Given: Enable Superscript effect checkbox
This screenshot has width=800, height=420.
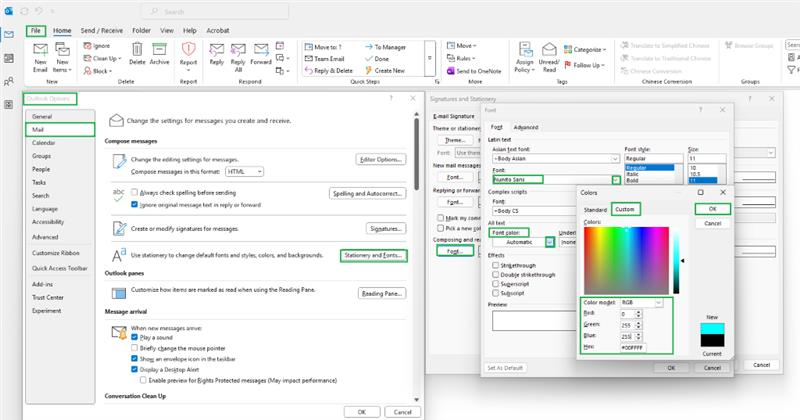Looking at the screenshot, I should (495, 284).
